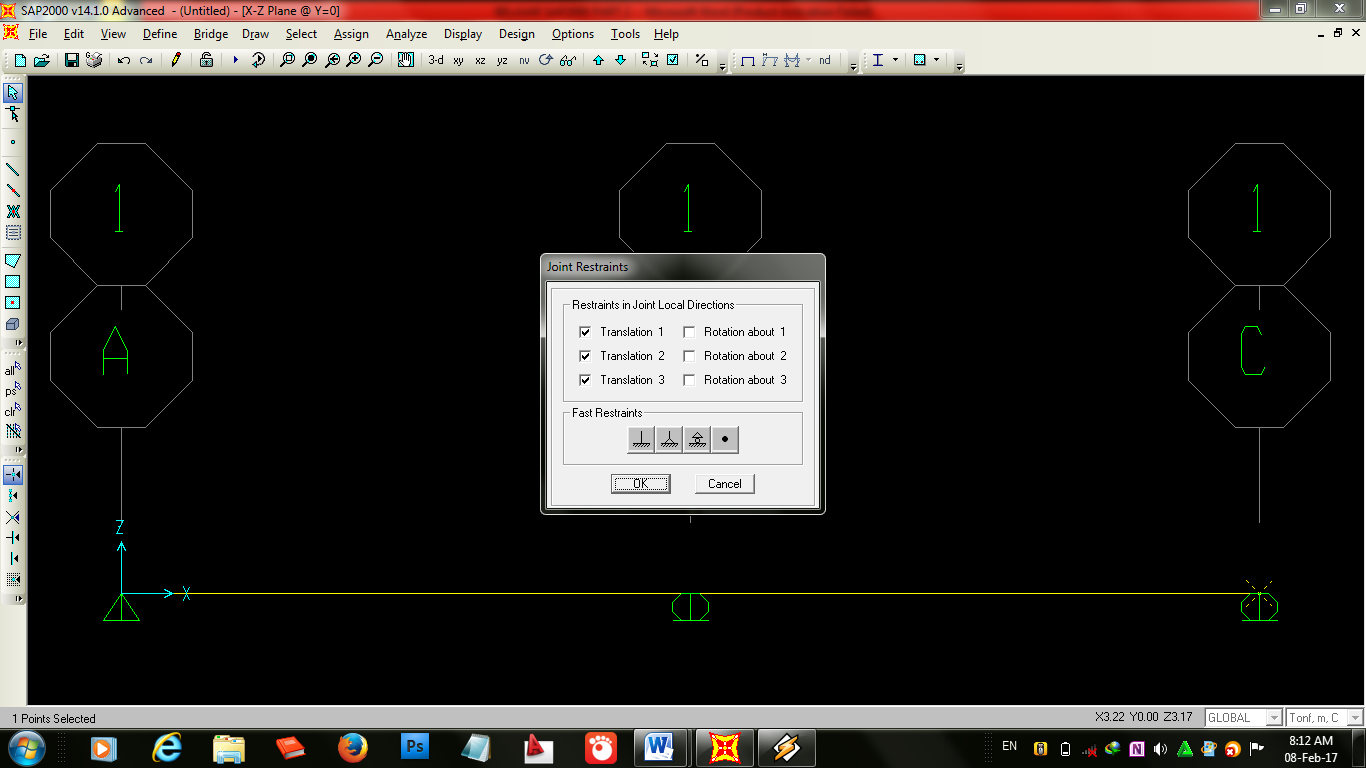This screenshot has width=1366, height=768.
Task: Cancel the Joint Restraints dialog
Action: [723, 483]
